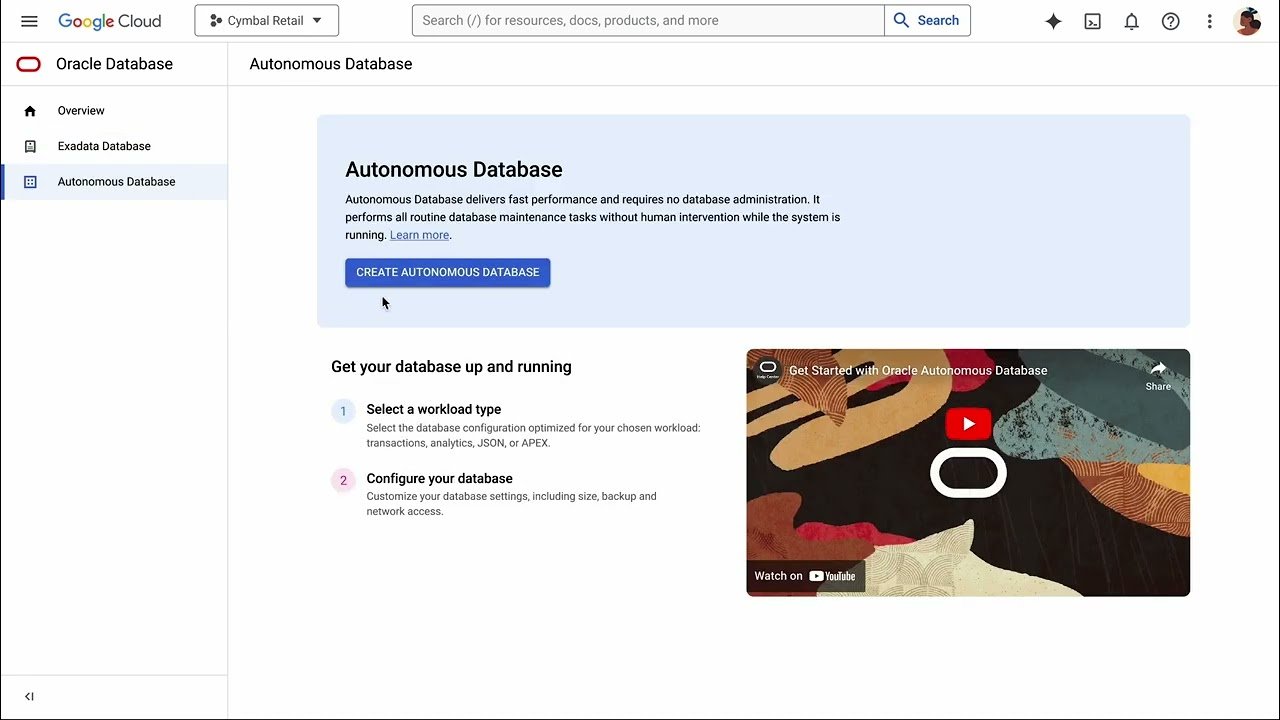Screen dimensions: 1280x720
Task: Open the Cymbal Retail project selector
Action: [266, 20]
